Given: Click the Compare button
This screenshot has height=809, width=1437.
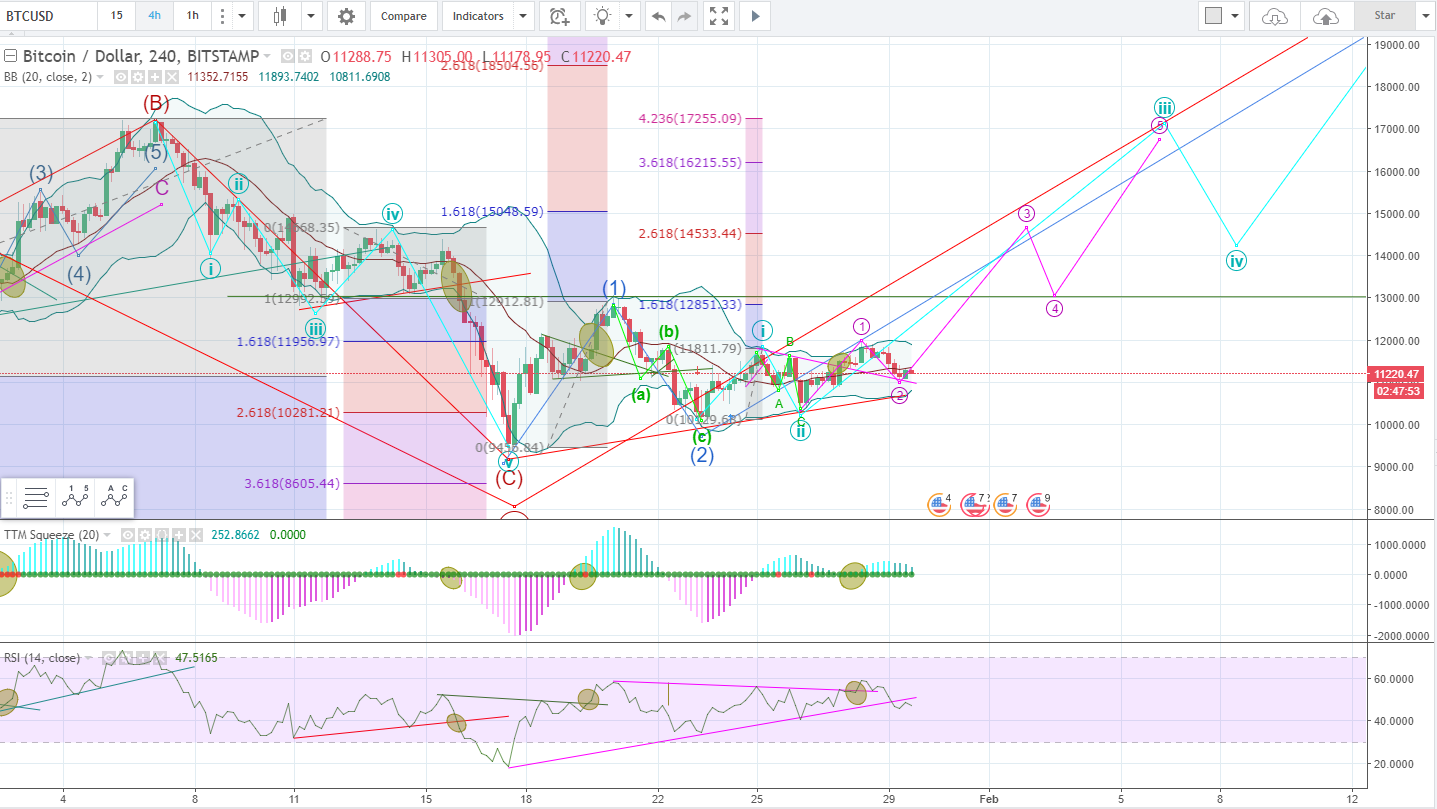Looking at the screenshot, I should click(403, 16).
